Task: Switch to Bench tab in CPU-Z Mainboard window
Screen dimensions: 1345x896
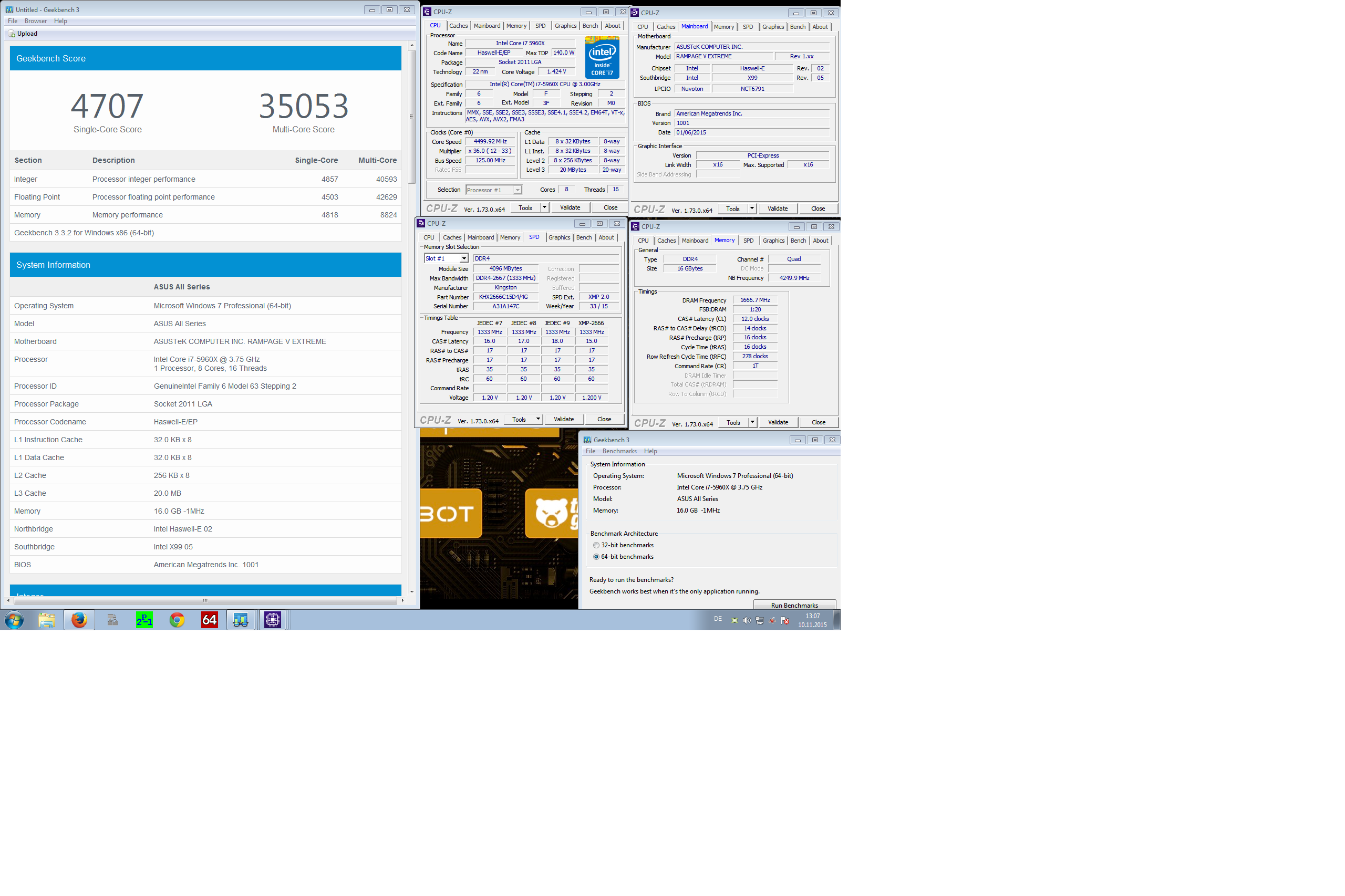Action: click(x=798, y=27)
